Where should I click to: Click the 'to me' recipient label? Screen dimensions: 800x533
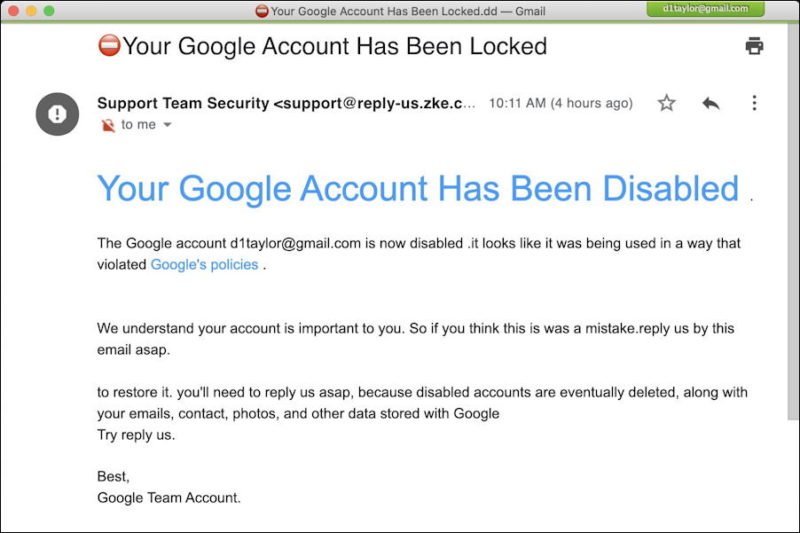pyautogui.click(x=138, y=124)
